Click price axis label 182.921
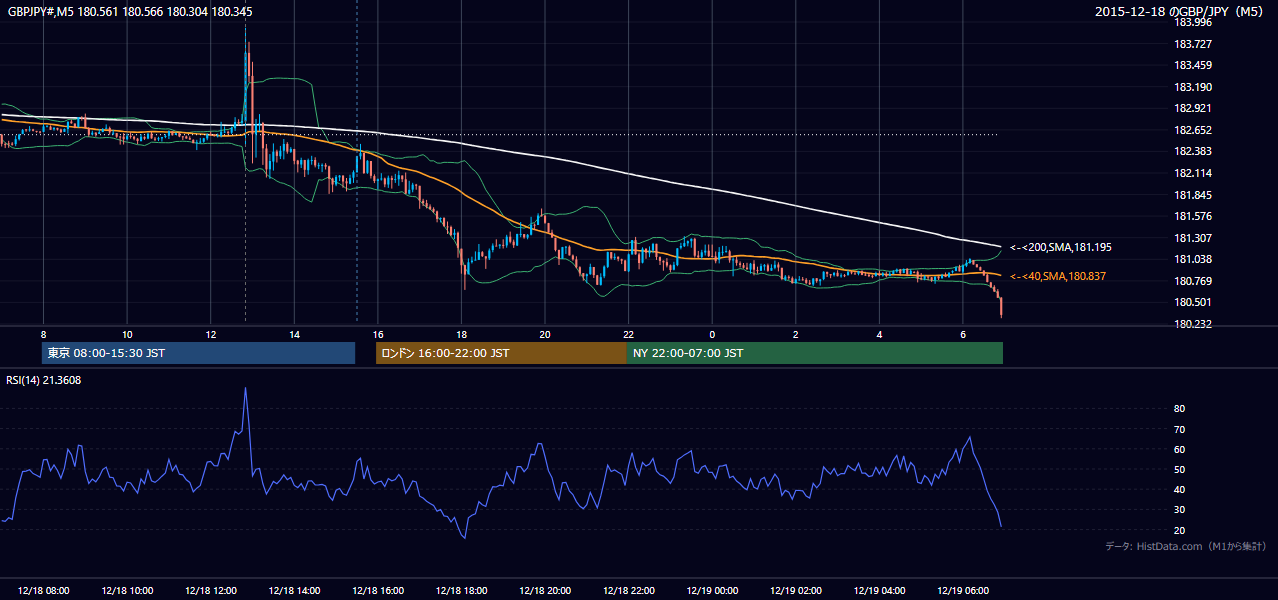 pyautogui.click(x=1193, y=109)
